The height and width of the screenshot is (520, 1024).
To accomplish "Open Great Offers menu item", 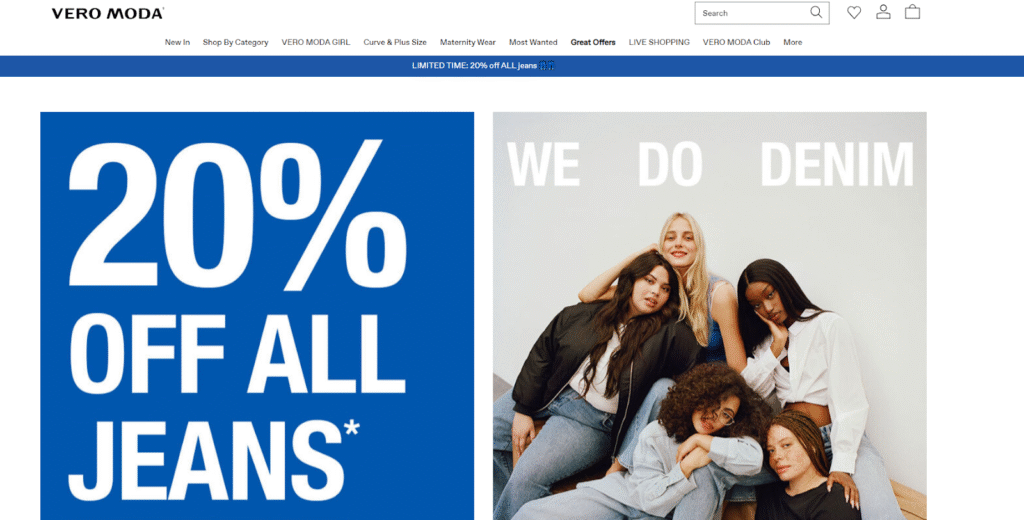I will click(x=593, y=42).
